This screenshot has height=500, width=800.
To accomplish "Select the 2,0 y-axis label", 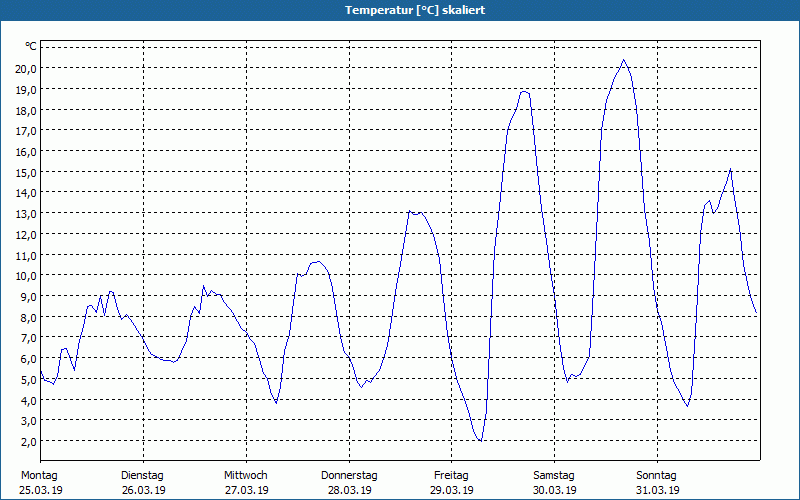I will (26, 441).
